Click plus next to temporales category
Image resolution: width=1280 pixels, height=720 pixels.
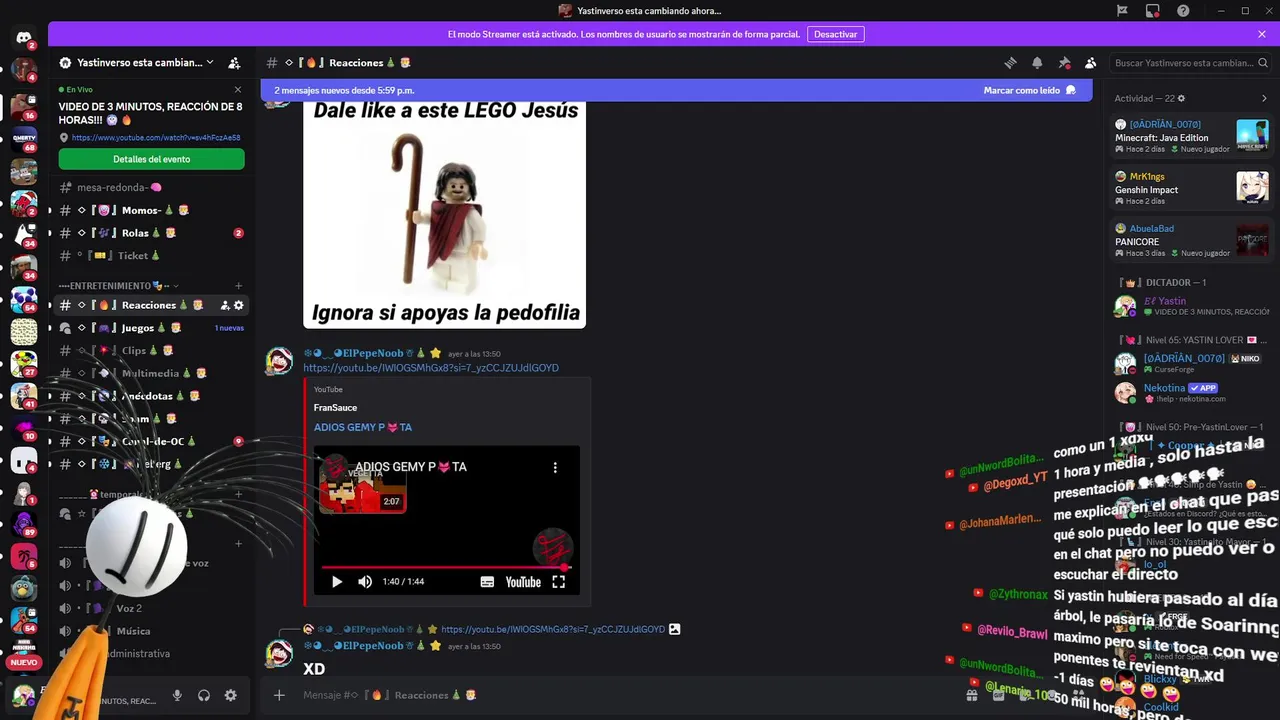pos(238,495)
